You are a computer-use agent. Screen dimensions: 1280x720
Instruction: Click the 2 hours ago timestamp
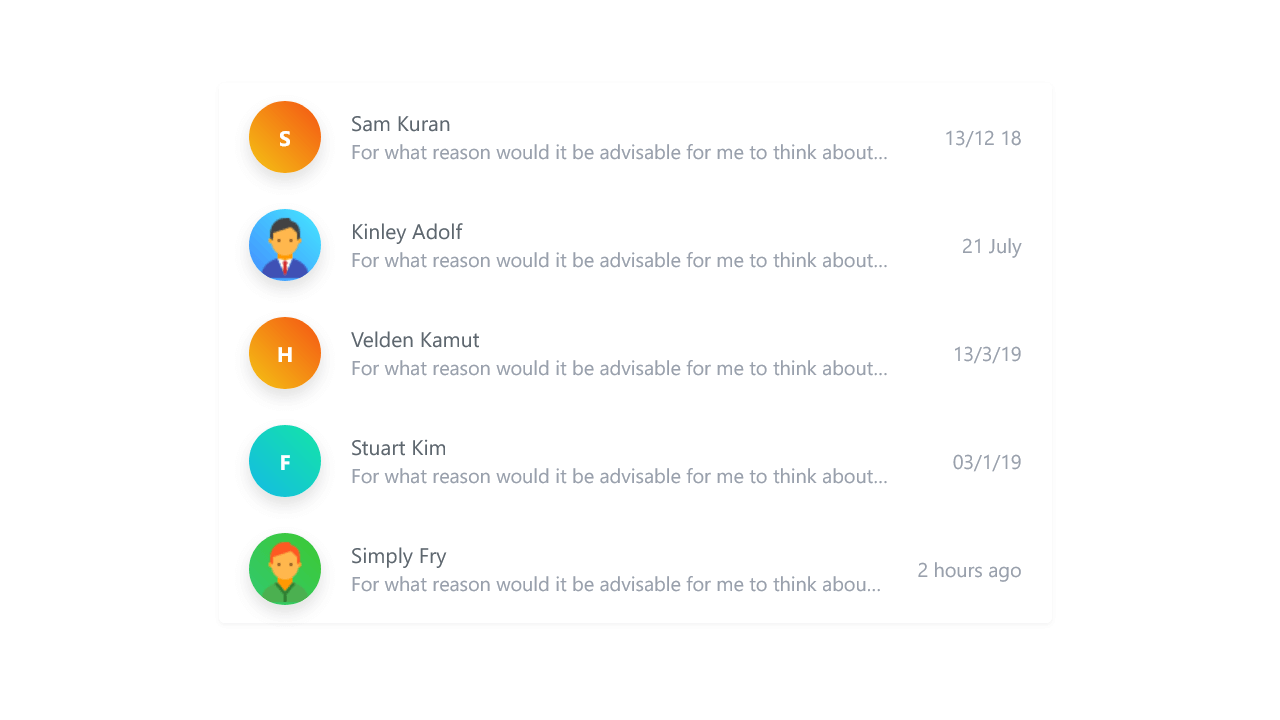(x=969, y=570)
